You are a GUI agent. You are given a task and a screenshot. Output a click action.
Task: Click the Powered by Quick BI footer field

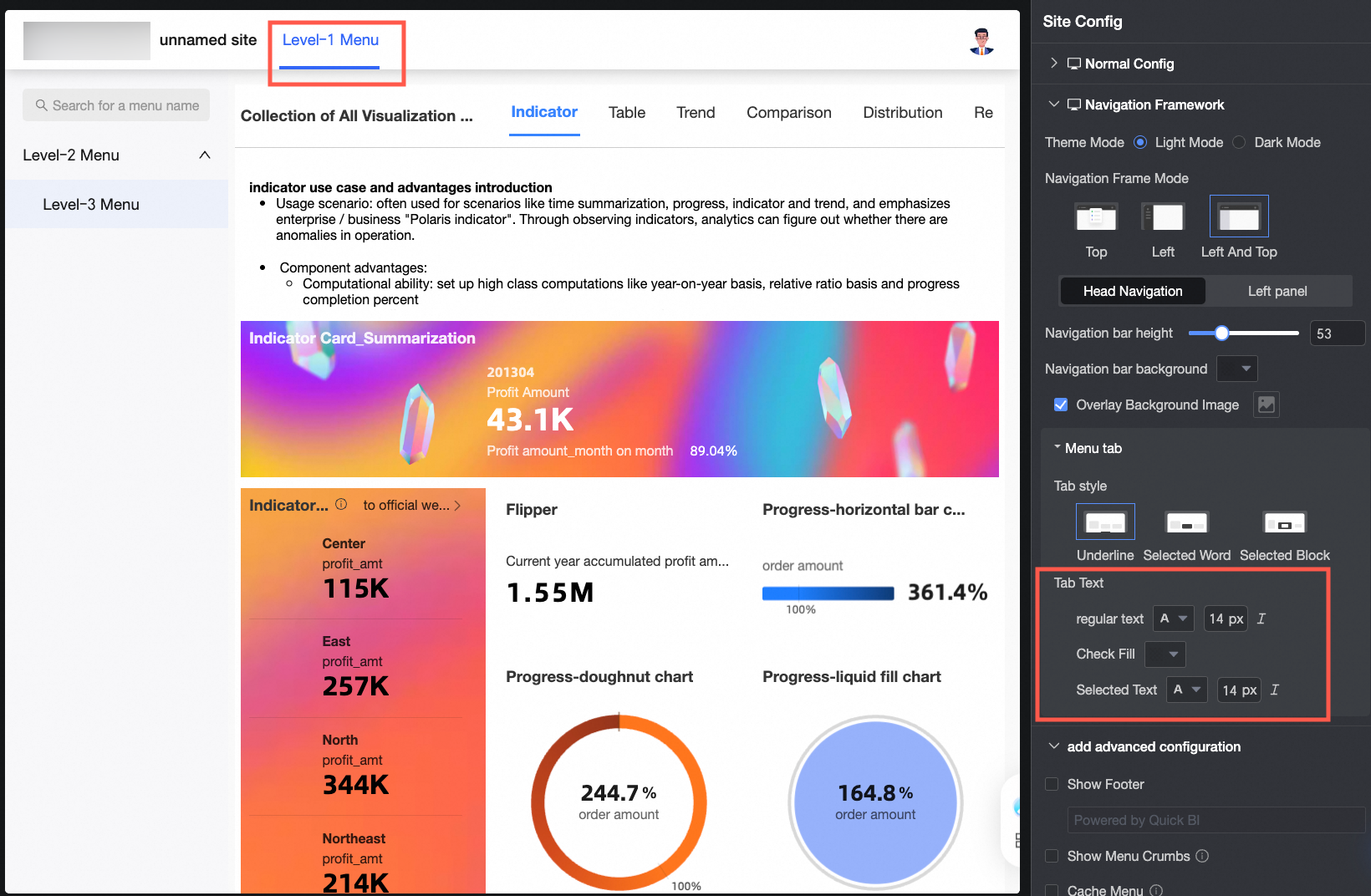[x=1216, y=820]
